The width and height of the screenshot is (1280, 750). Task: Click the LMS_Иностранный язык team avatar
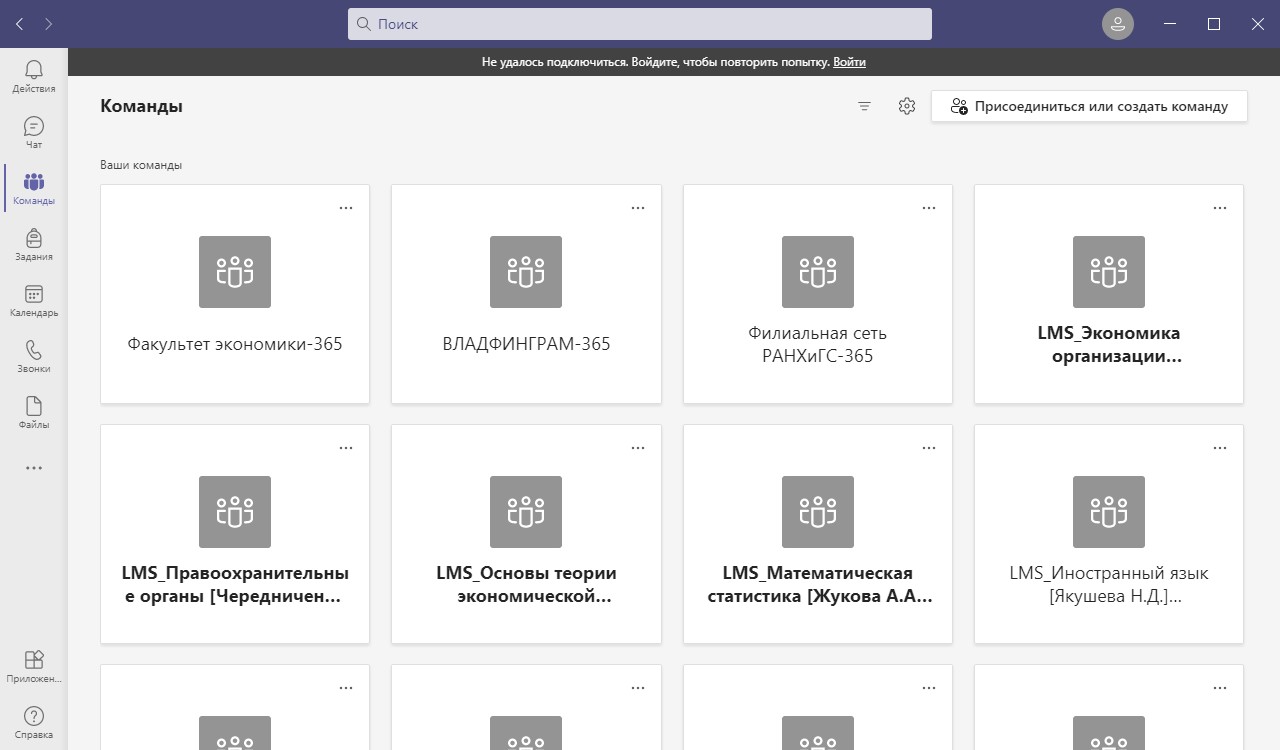click(x=1109, y=512)
